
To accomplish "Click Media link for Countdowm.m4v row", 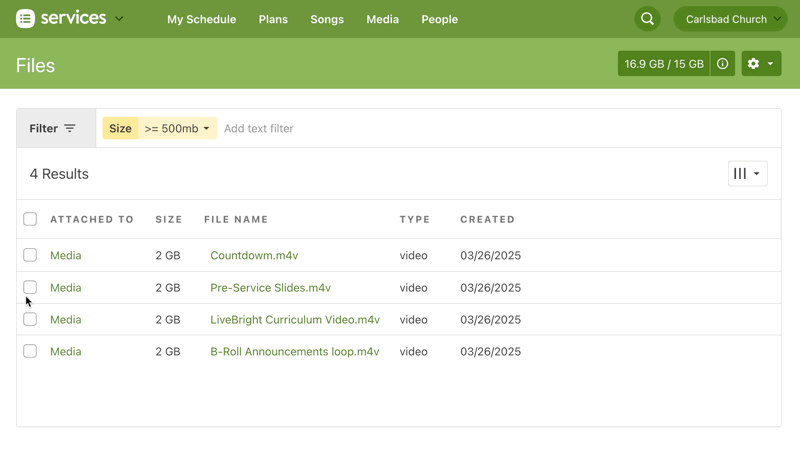I will click(66, 256).
